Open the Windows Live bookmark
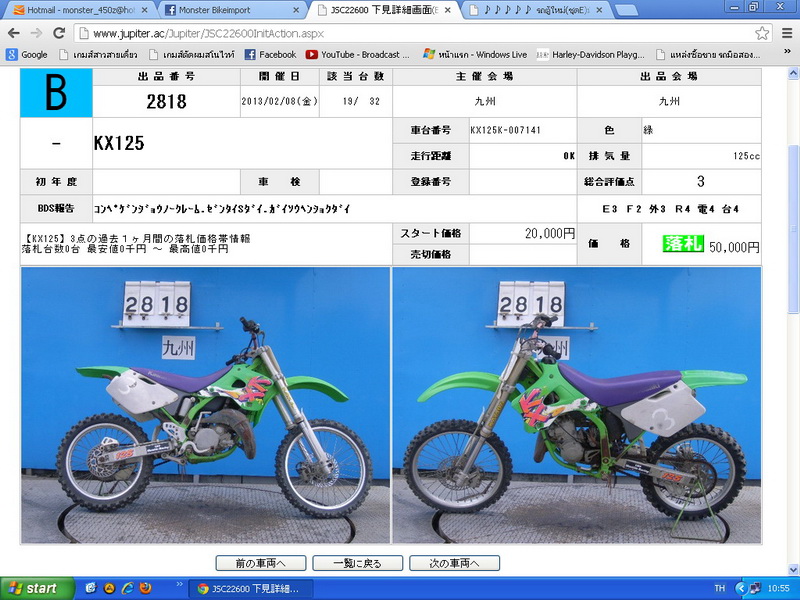This screenshot has height=600, width=800. click(476, 55)
